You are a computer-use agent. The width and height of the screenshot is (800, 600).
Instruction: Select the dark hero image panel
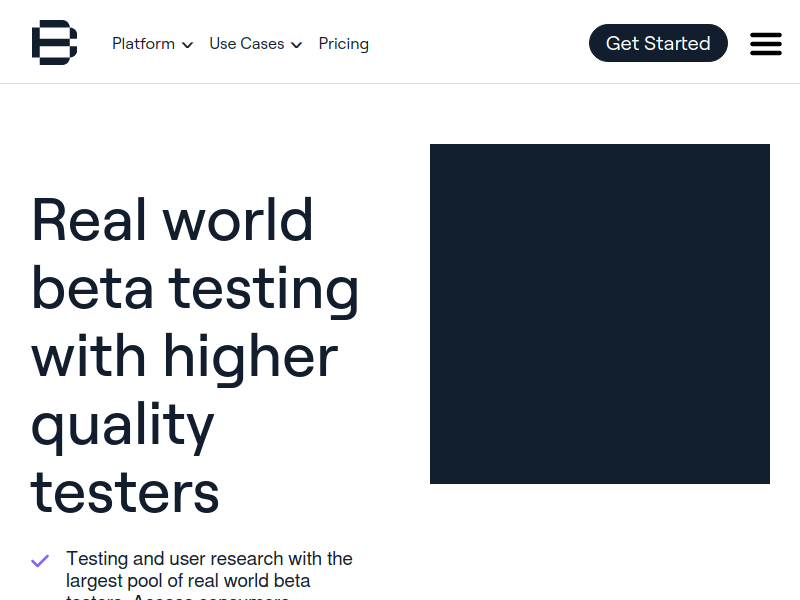600,314
